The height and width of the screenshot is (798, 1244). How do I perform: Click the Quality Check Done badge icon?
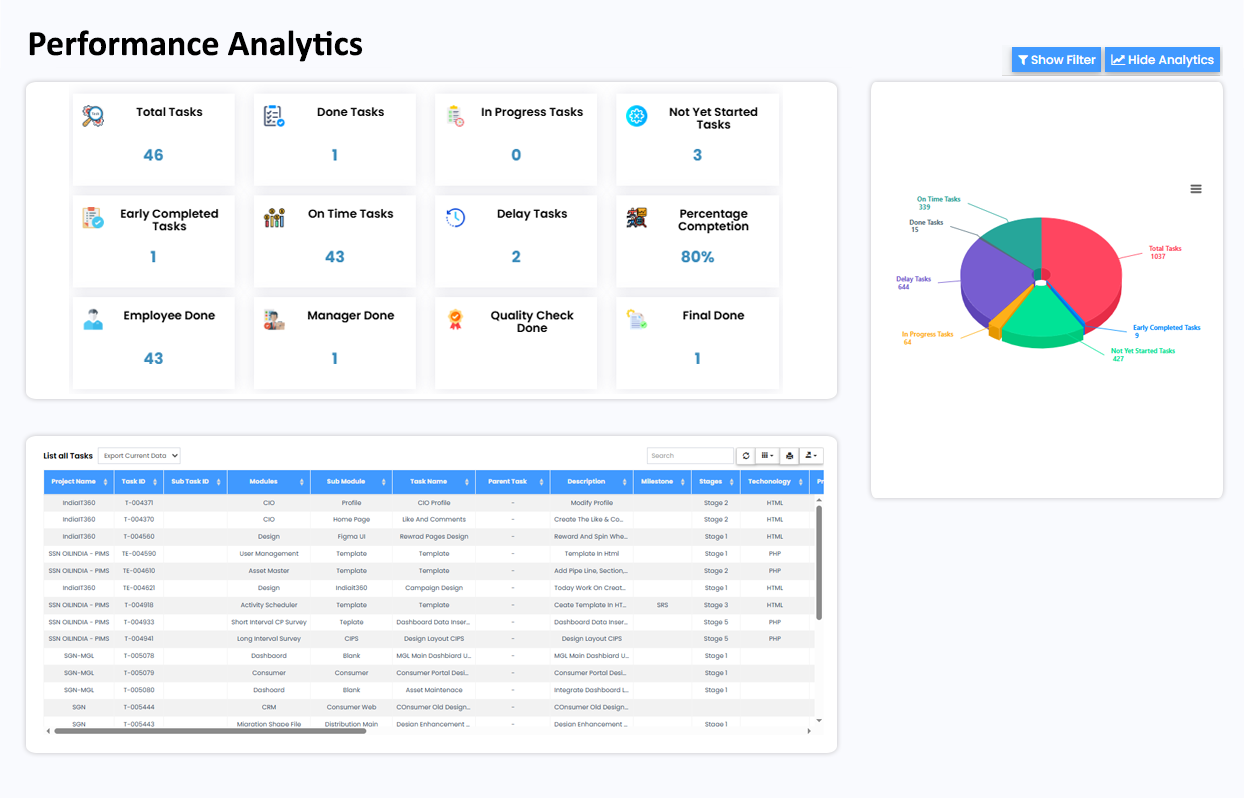coord(455,320)
